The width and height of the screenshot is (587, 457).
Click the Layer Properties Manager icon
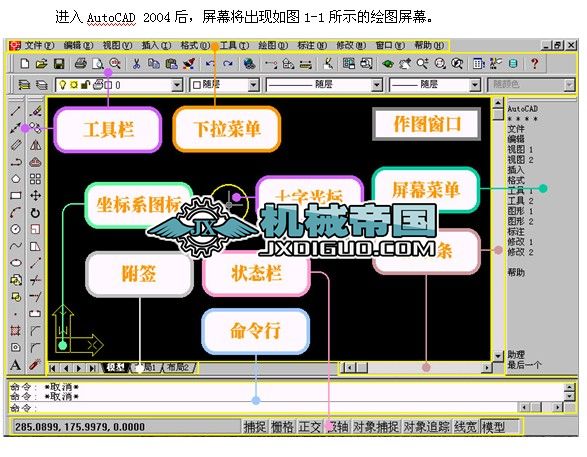pyautogui.click(x=24, y=85)
